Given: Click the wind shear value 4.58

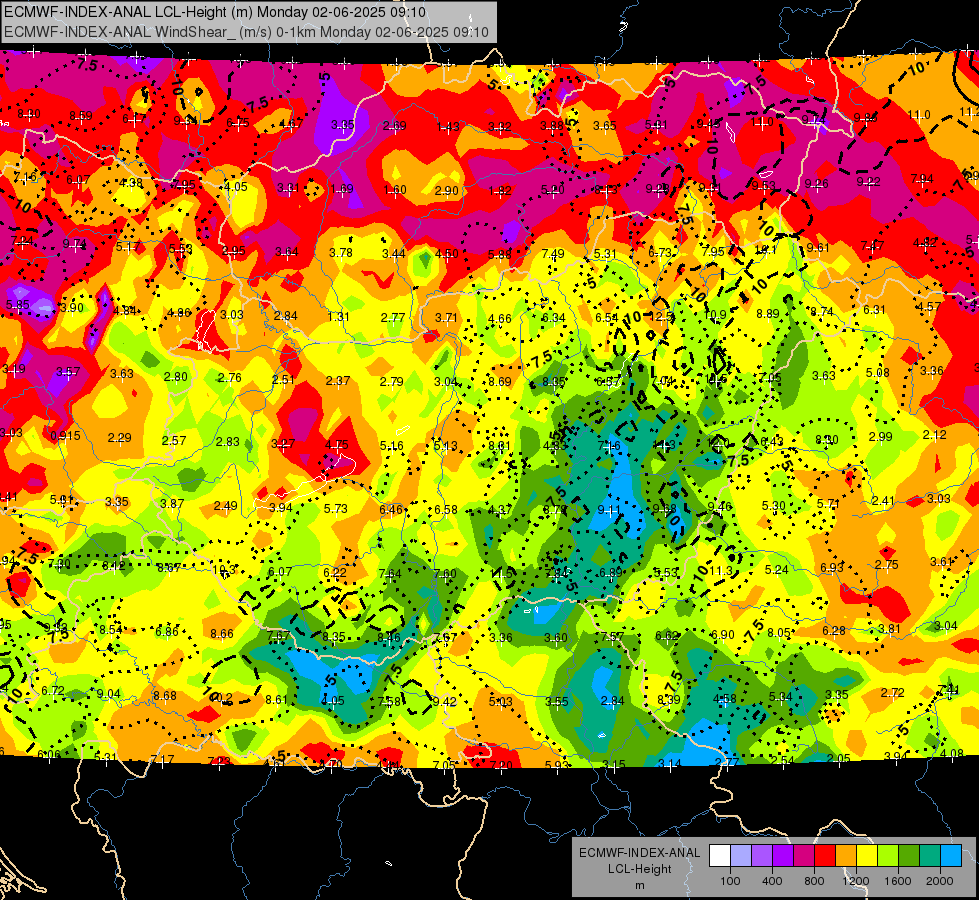Looking at the screenshot, I should (x=724, y=698).
